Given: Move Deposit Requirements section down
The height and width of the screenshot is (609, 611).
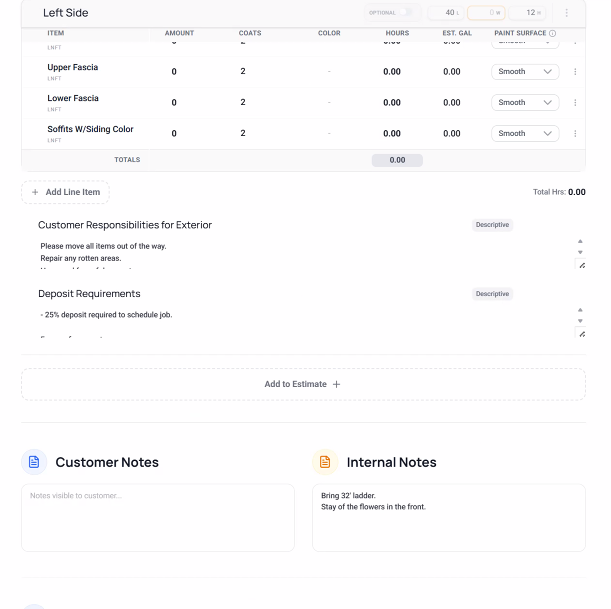Looking at the screenshot, I should point(580,321).
